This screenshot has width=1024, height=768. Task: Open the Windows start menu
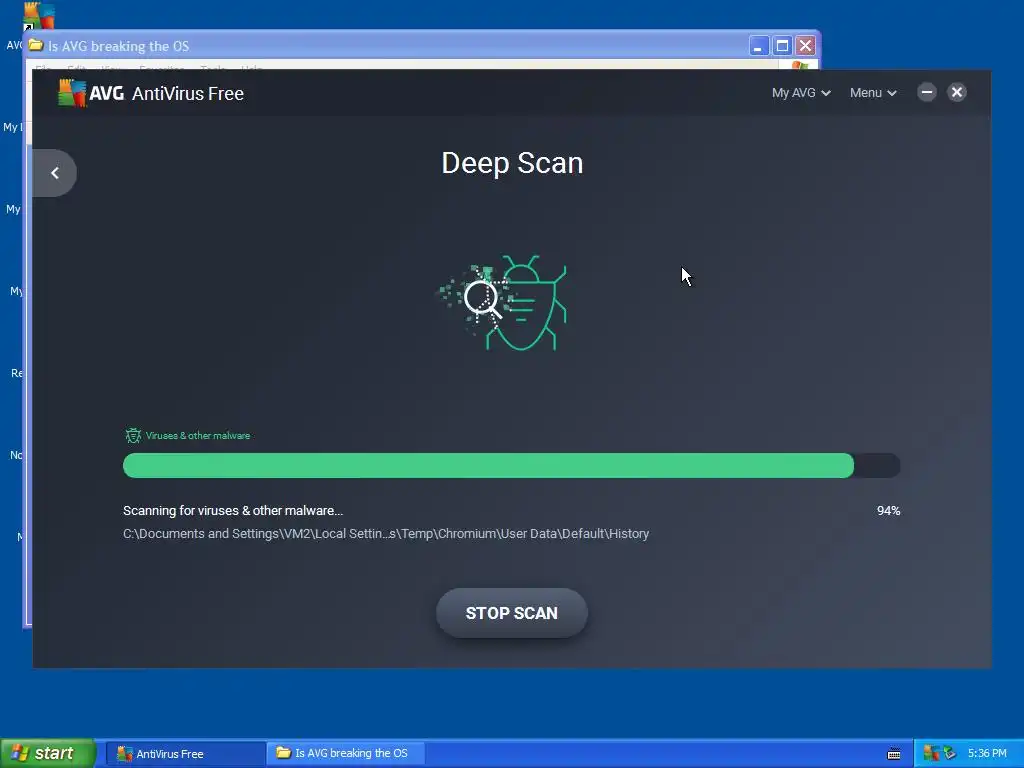[x=48, y=753]
